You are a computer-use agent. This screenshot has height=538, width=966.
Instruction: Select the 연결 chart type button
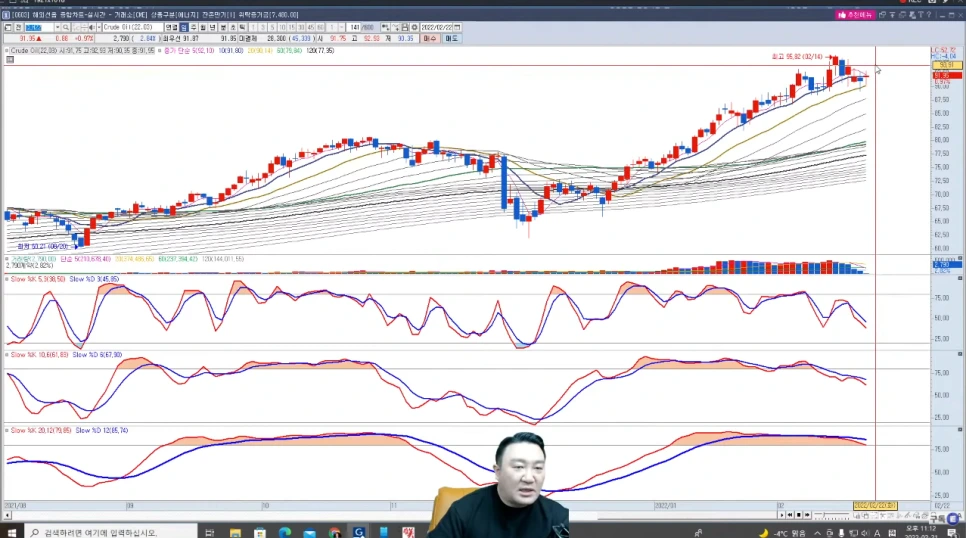171,28
